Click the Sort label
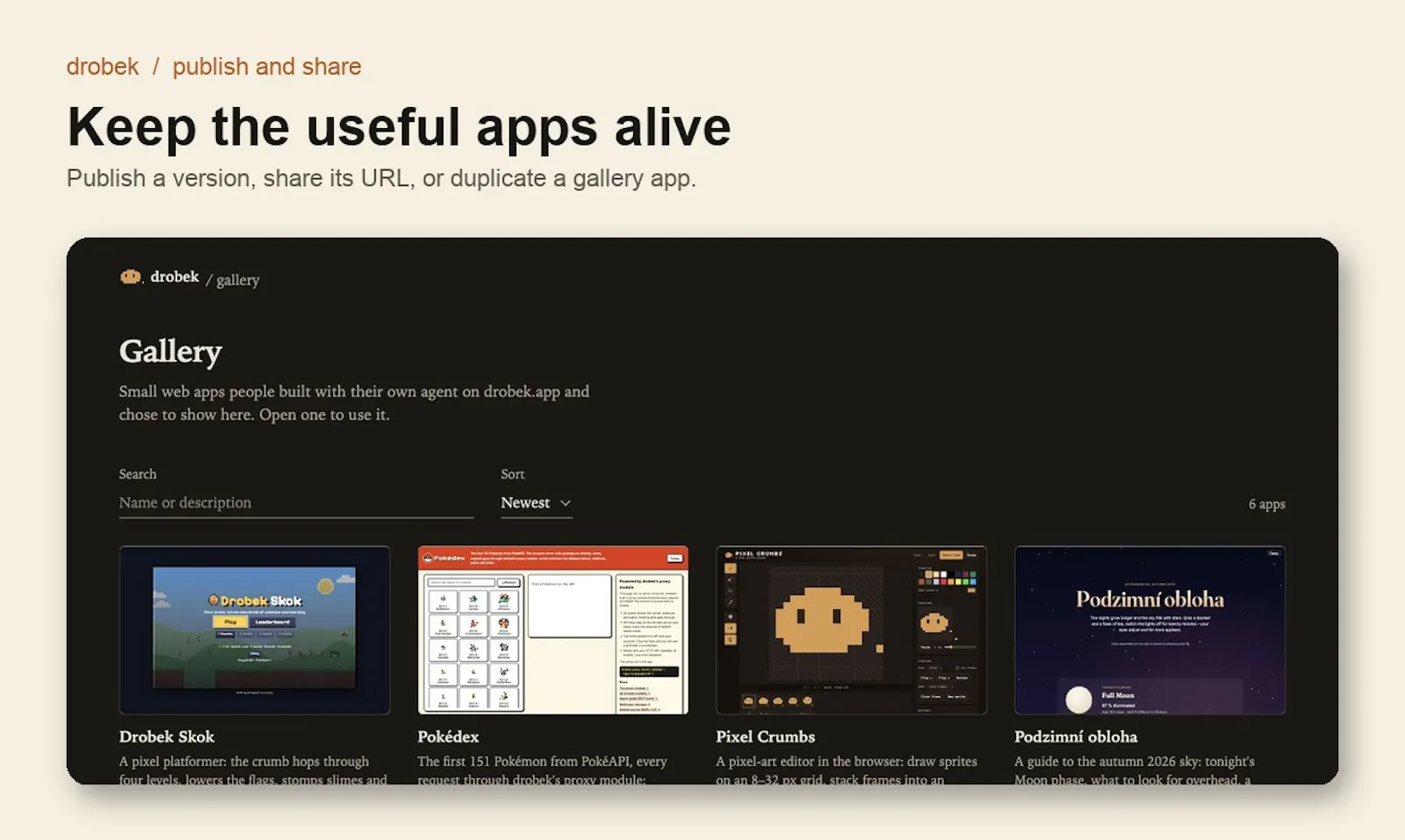This screenshot has width=1405, height=840. pyautogui.click(x=513, y=474)
